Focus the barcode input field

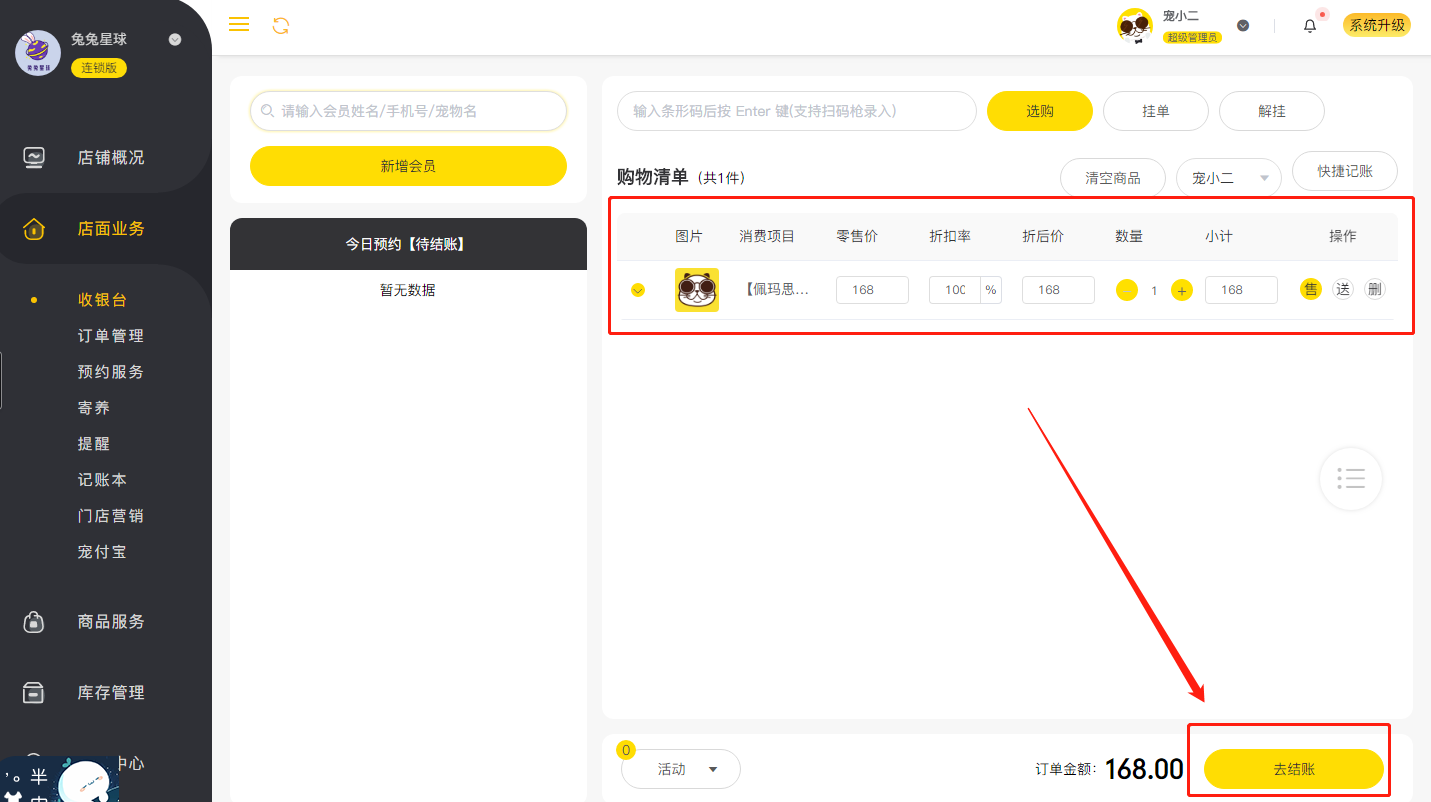click(x=796, y=111)
